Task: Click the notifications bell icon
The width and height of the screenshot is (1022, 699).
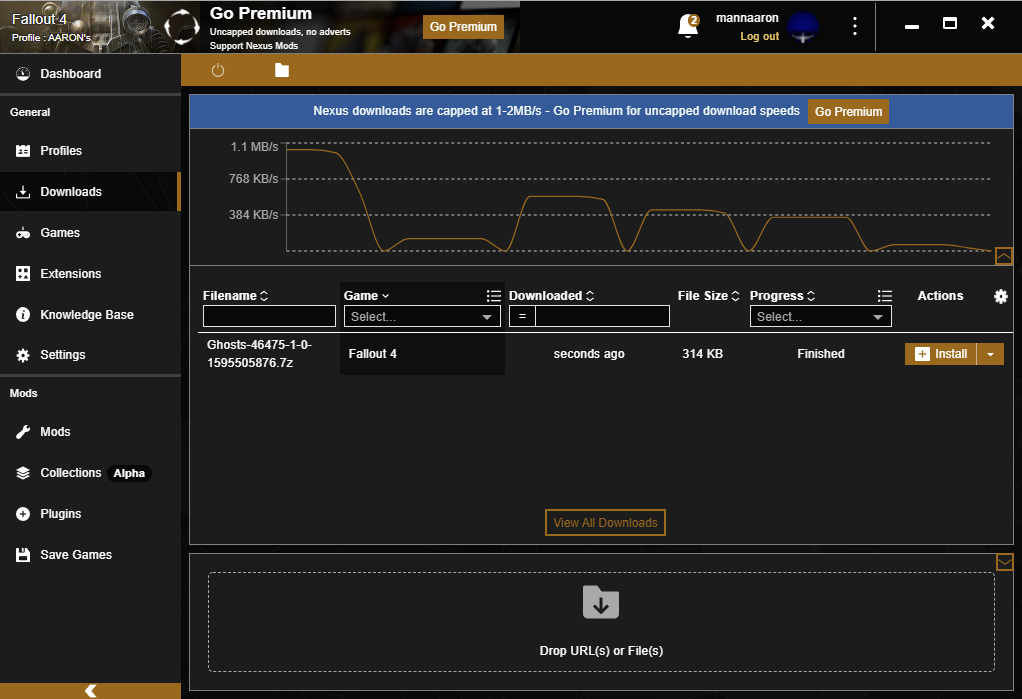Action: [688, 26]
